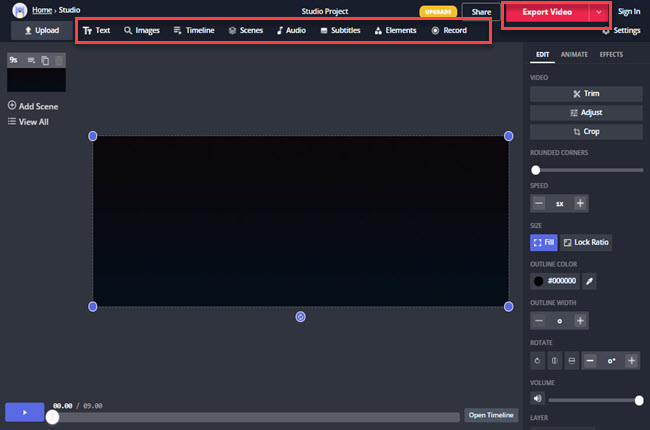Screen dimensions: 650x430
Task: Click Open Timeline button
Action: coord(491,415)
